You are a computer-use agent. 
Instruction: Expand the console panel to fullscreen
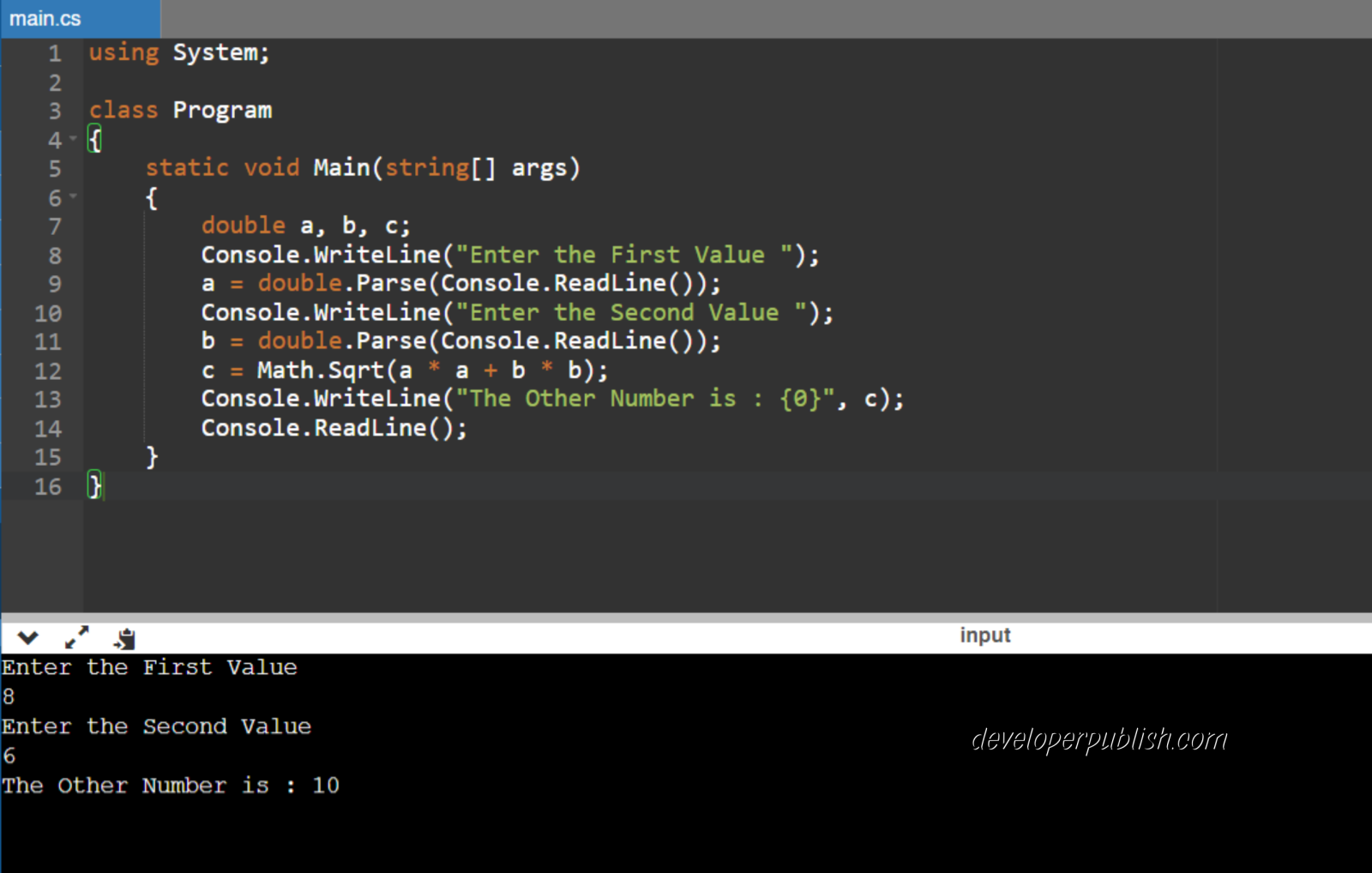pyautogui.click(x=76, y=637)
